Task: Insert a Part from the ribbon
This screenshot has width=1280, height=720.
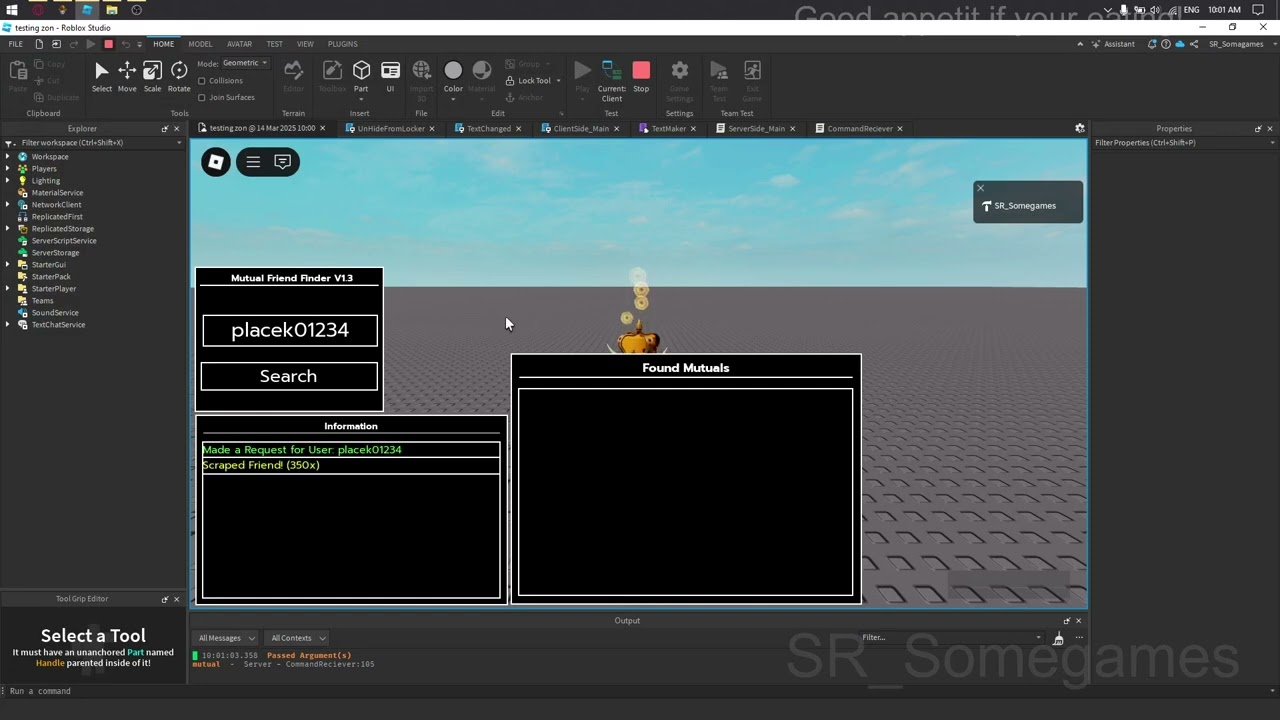Action: [x=361, y=77]
